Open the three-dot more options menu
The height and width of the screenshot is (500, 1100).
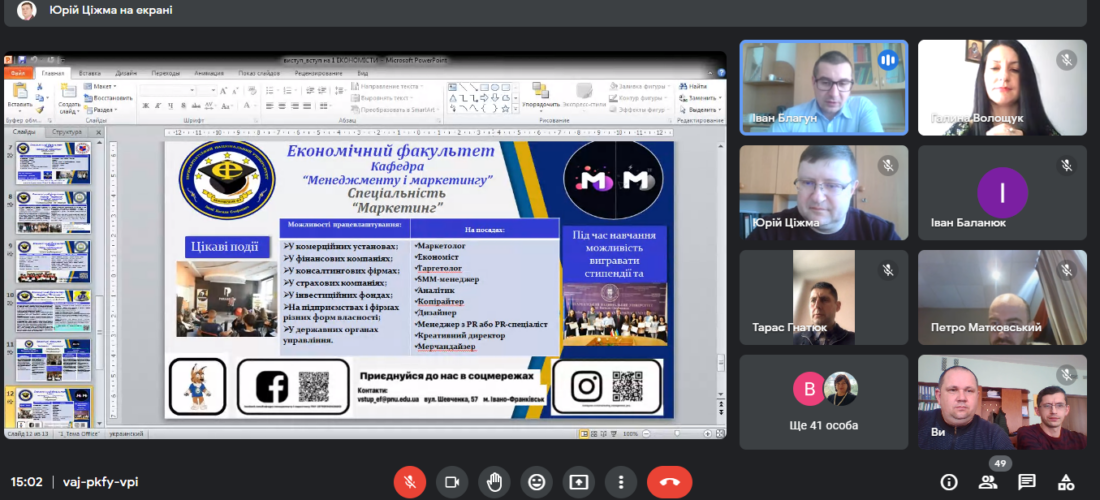point(622,482)
